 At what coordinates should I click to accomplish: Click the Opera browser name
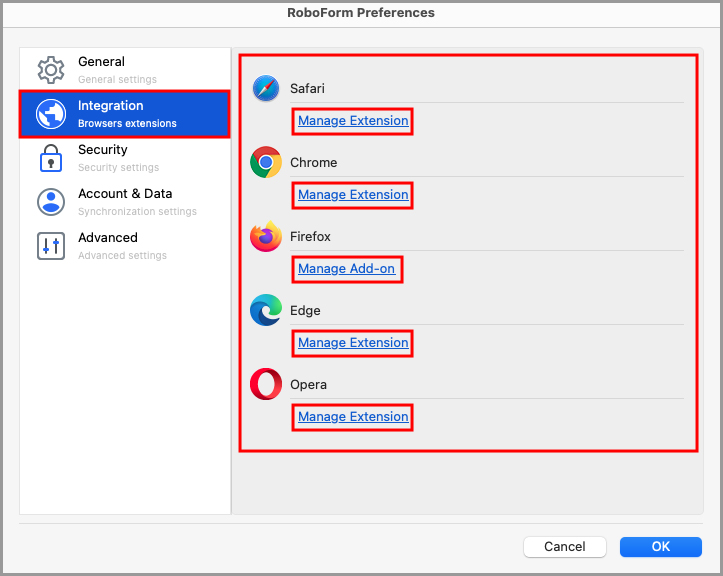click(308, 385)
